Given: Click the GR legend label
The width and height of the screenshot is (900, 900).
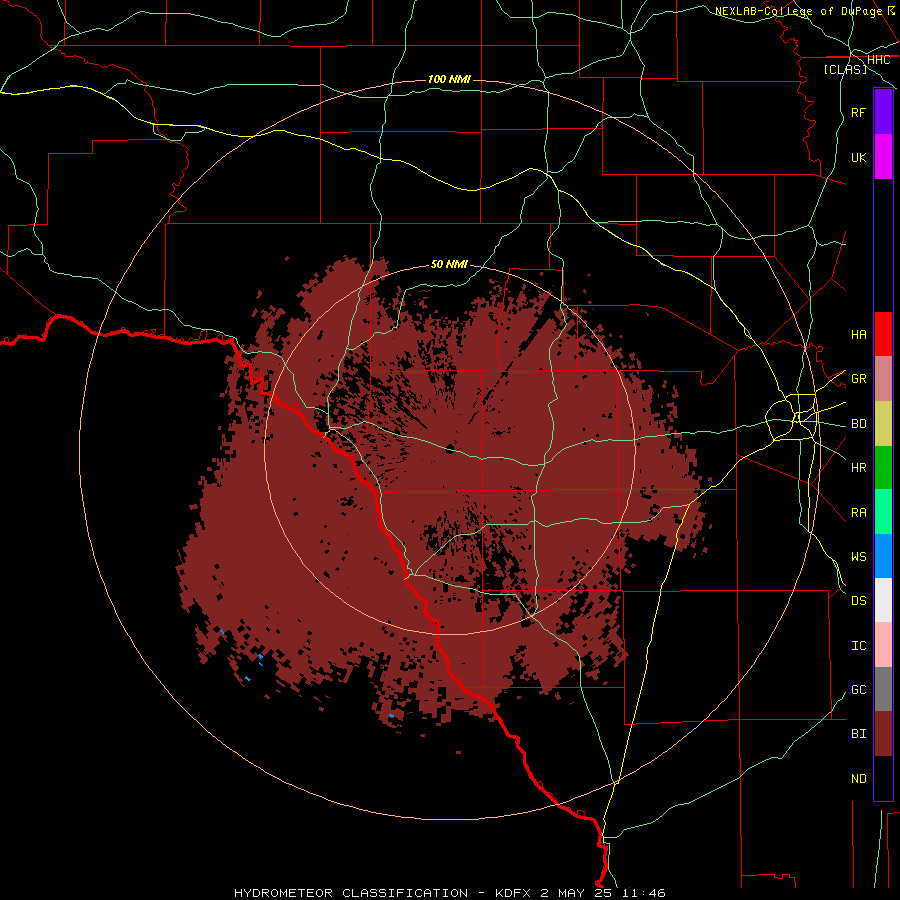Looking at the screenshot, I should click(859, 379).
